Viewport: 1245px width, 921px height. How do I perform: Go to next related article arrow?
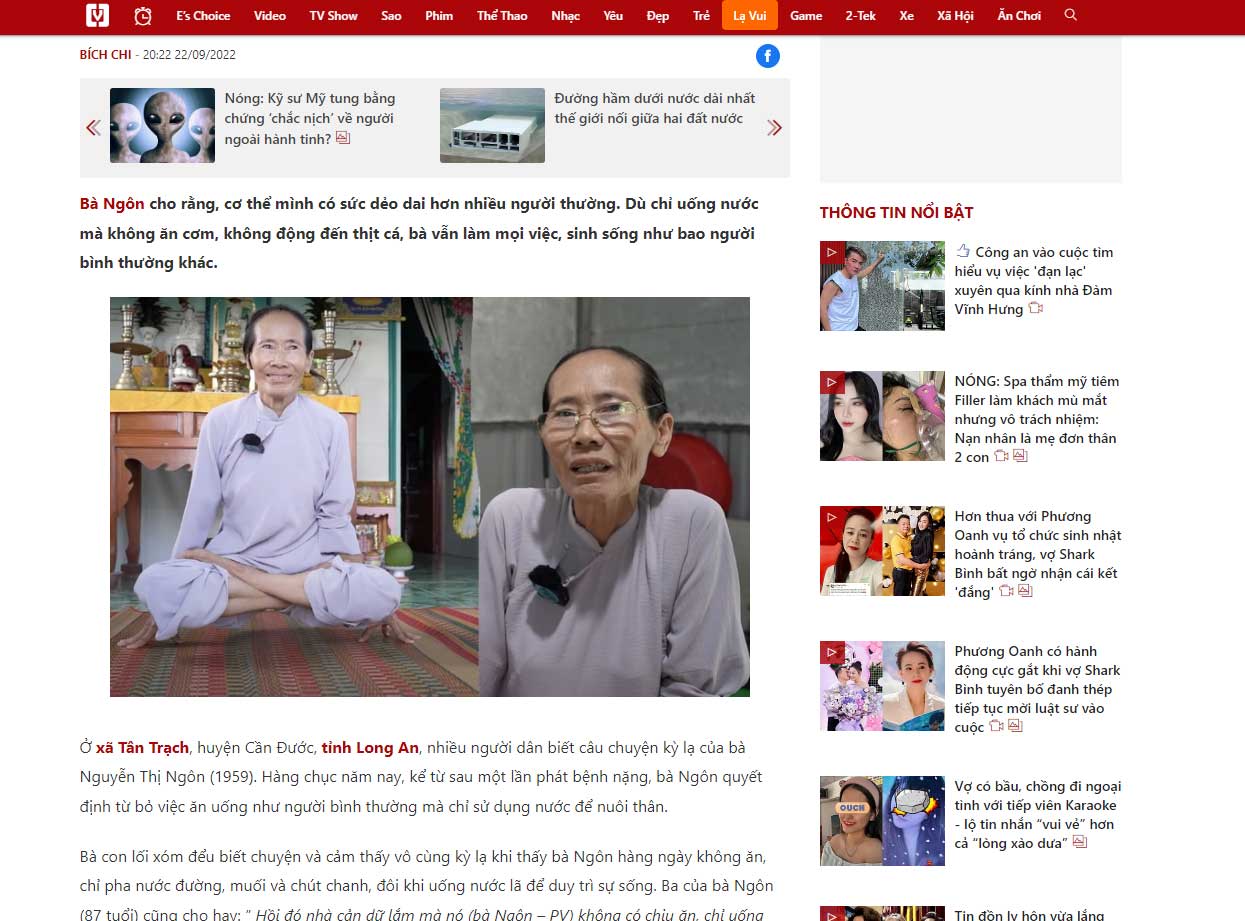pyautogui.click(x=774, y=127)
